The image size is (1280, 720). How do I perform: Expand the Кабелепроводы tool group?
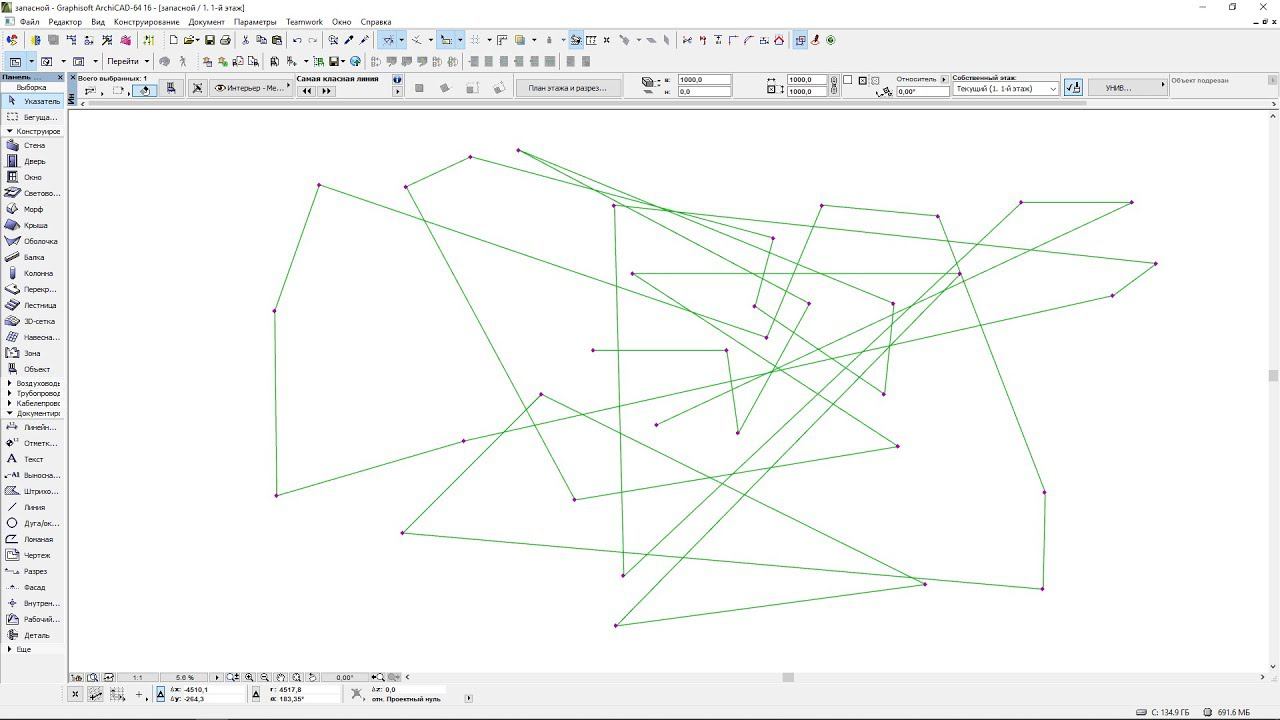point(10,403)
